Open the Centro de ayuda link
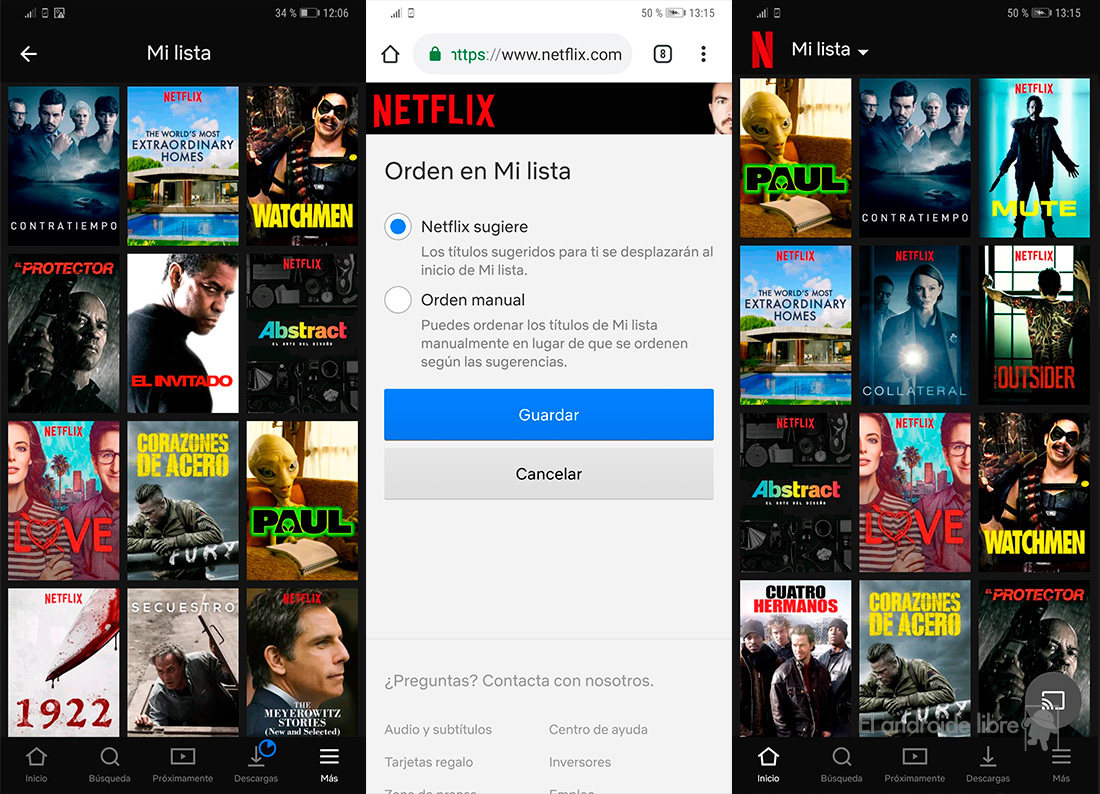 pyautogui.click(x=598, y=729)
